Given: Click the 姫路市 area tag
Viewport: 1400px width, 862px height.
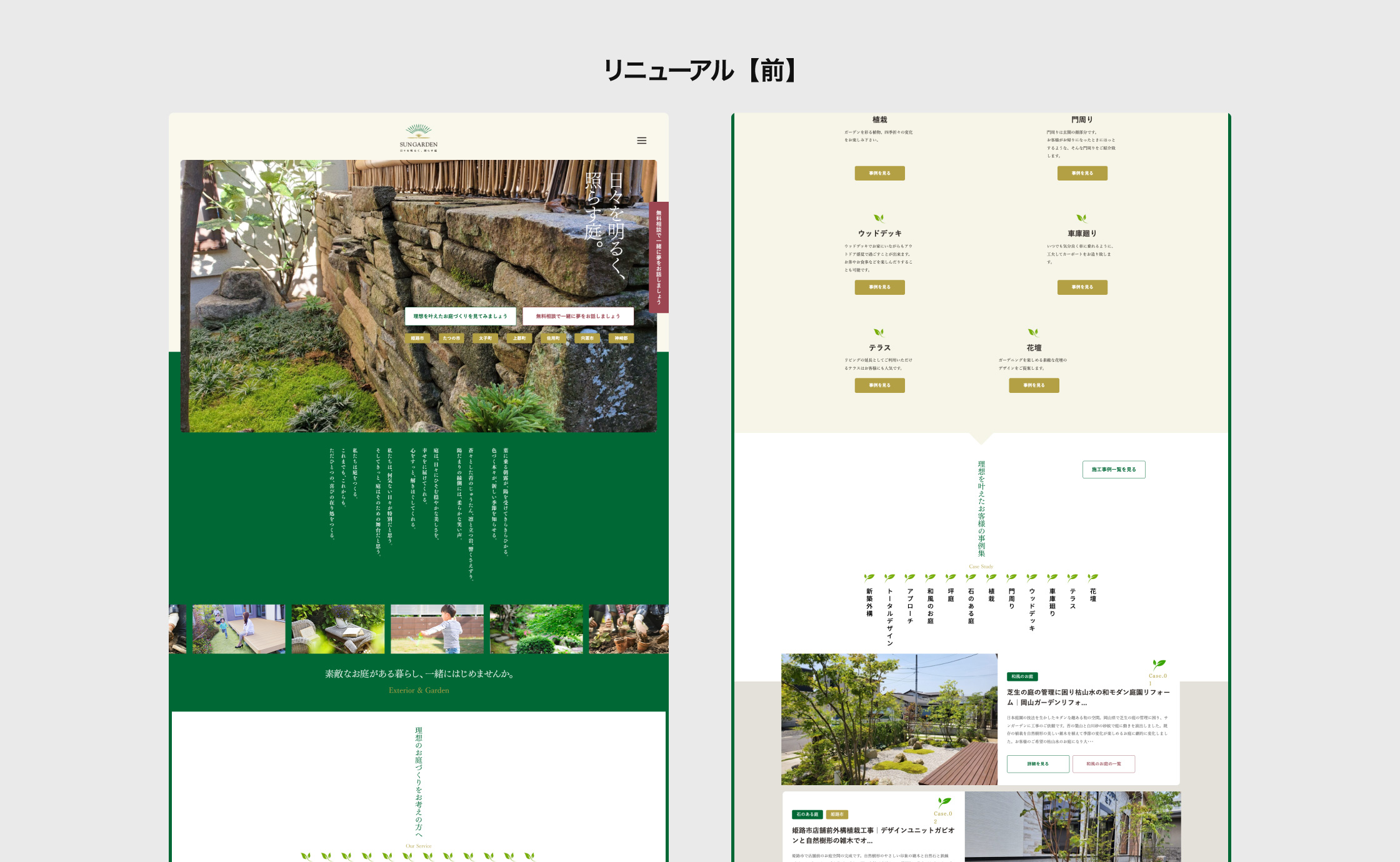Looking at the screenshot, I should coord(417,338).
